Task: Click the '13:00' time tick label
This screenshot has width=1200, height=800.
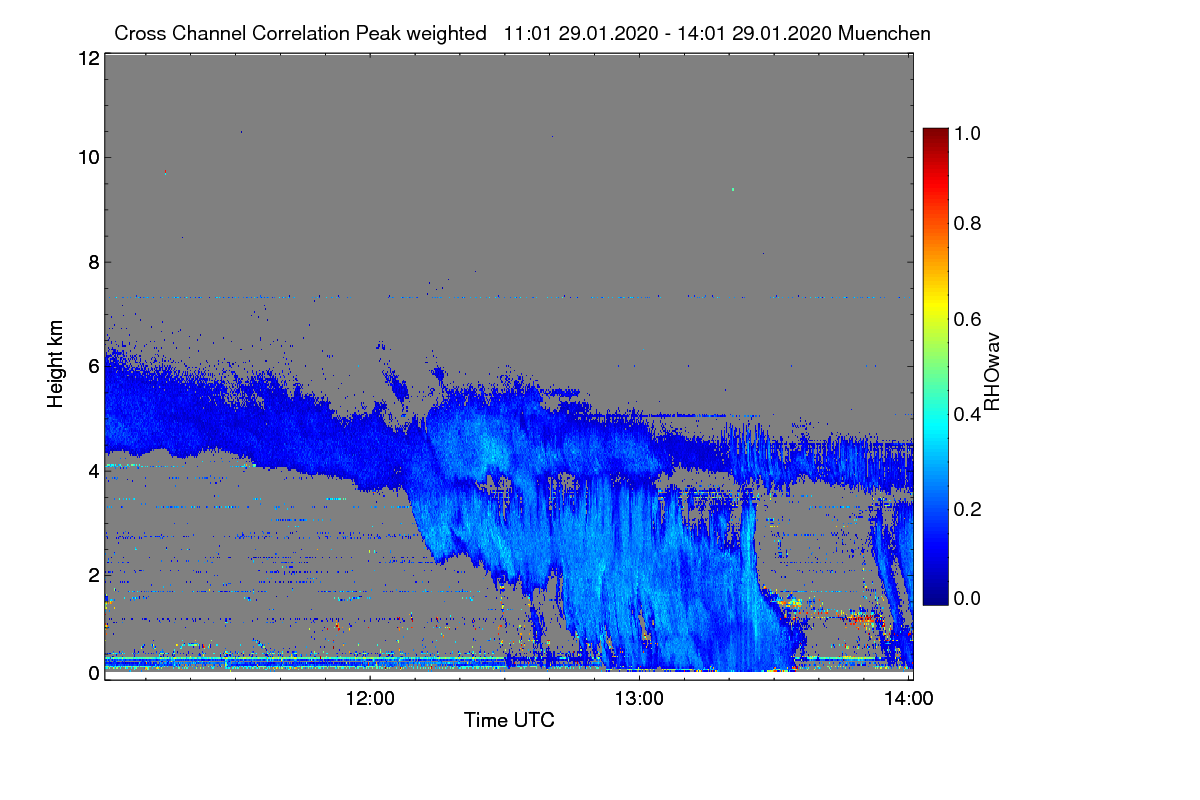Action: pos(639,697)
